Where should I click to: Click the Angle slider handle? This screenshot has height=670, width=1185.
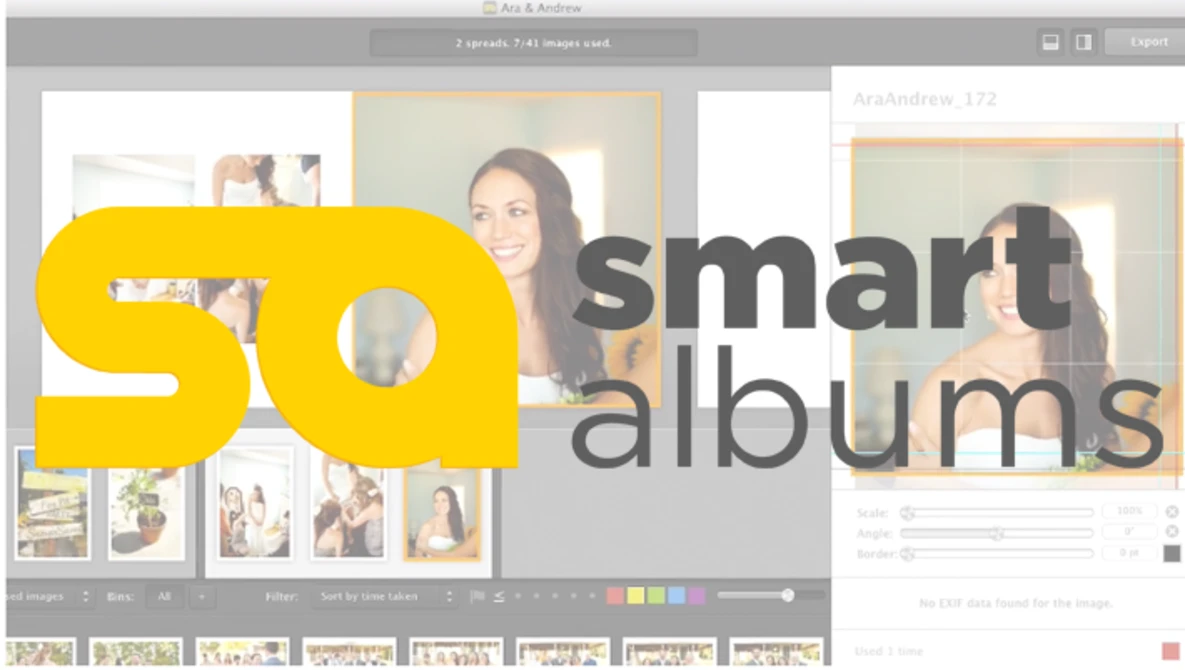[x=998, y=533]
